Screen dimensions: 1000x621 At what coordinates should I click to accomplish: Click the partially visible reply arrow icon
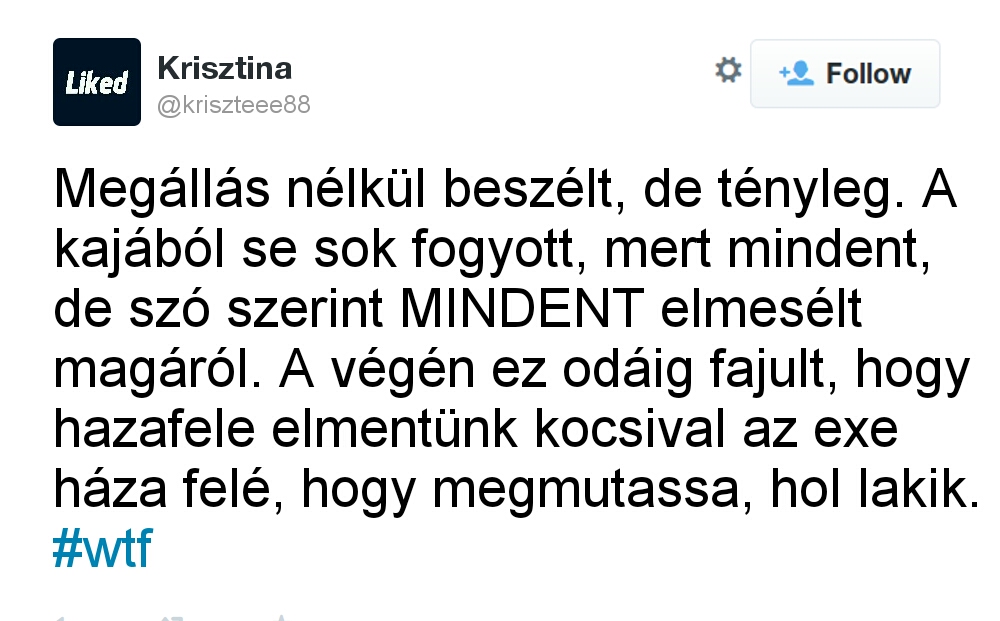(x=59, y=618)
